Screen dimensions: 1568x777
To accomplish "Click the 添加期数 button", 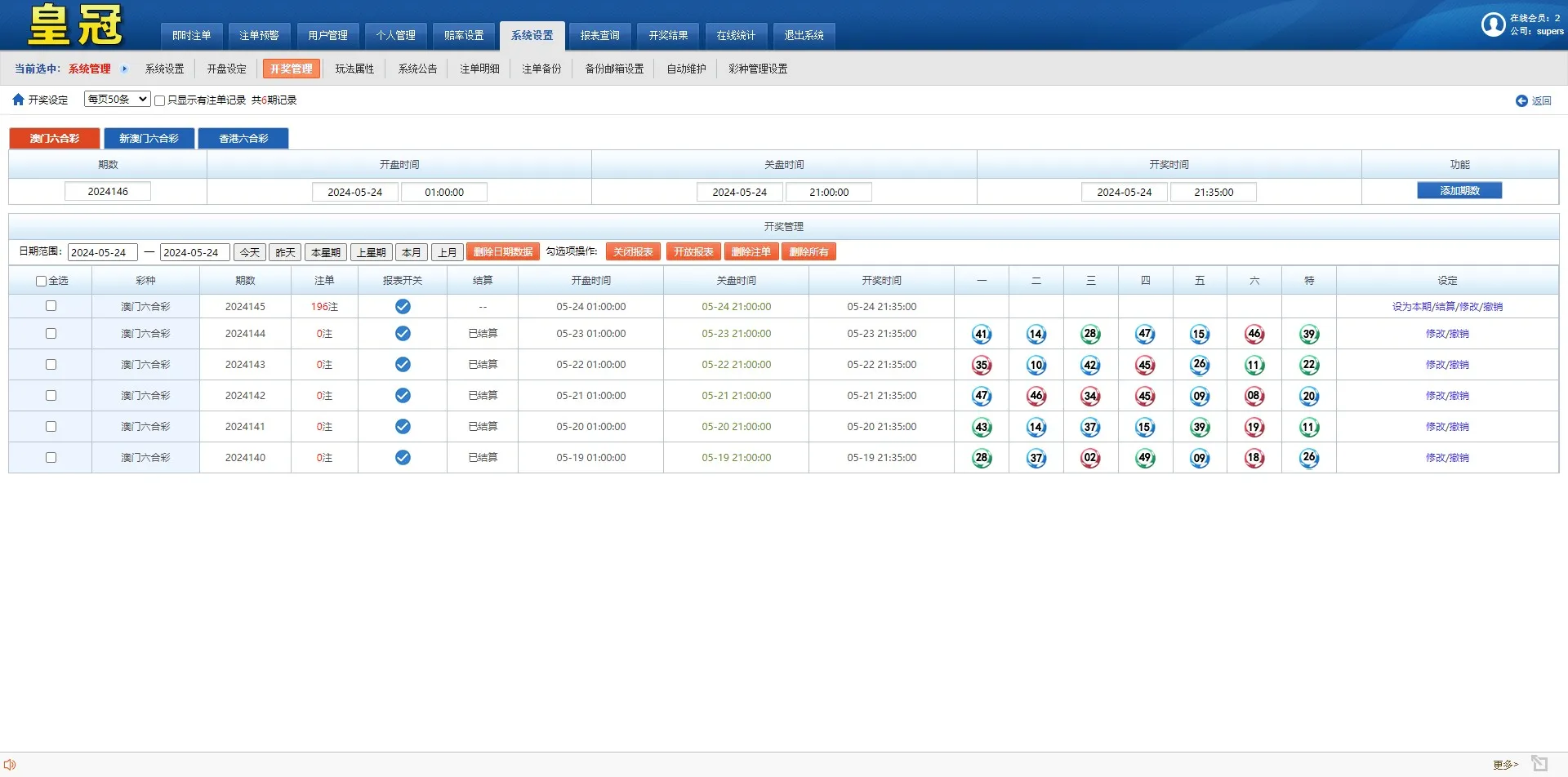I will point(1459,191).
